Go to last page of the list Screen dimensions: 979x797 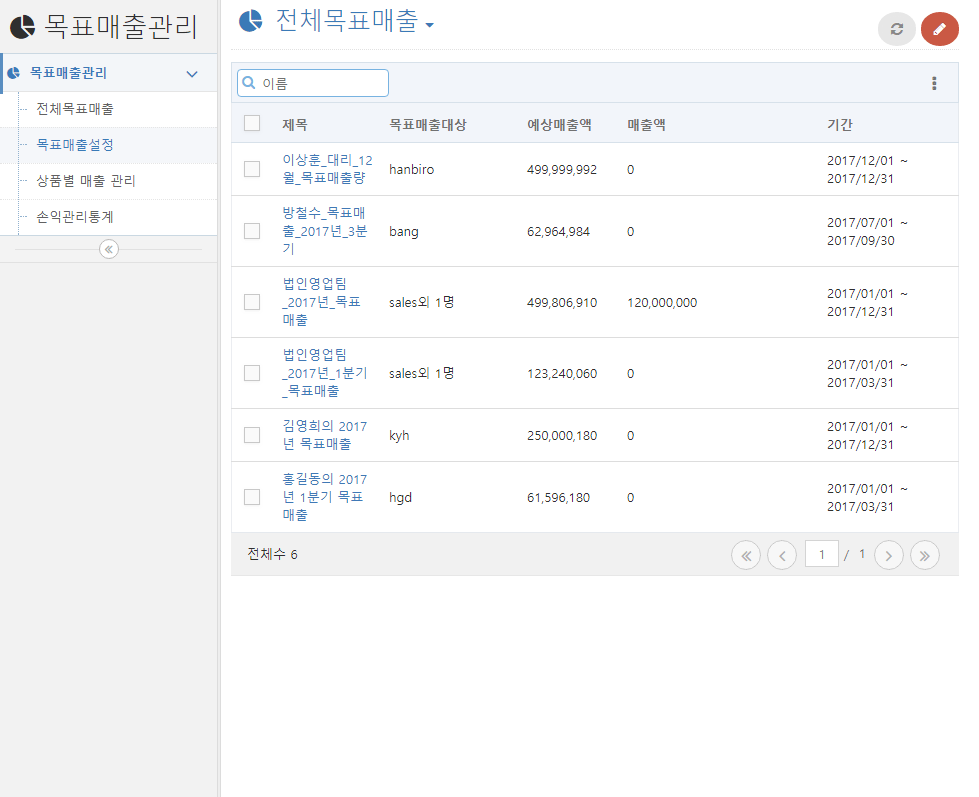click(x=925, y=555)
